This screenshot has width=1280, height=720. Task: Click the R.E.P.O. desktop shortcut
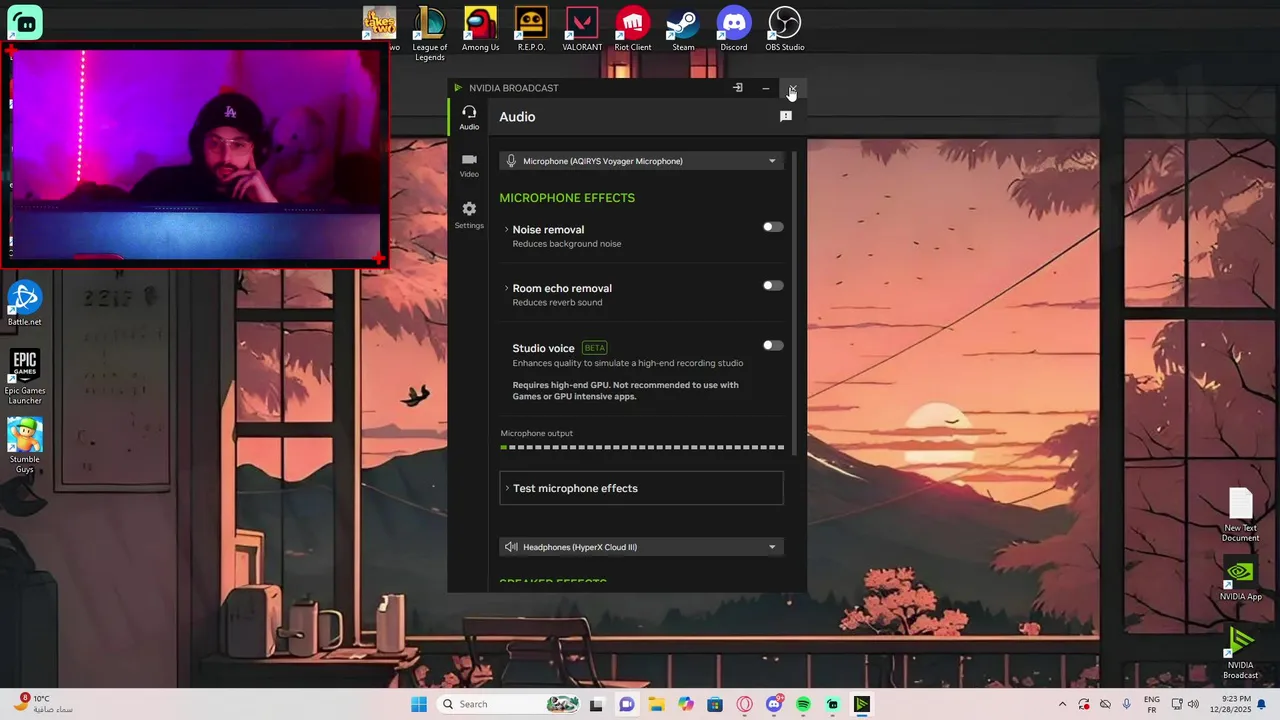coord(531,29)
